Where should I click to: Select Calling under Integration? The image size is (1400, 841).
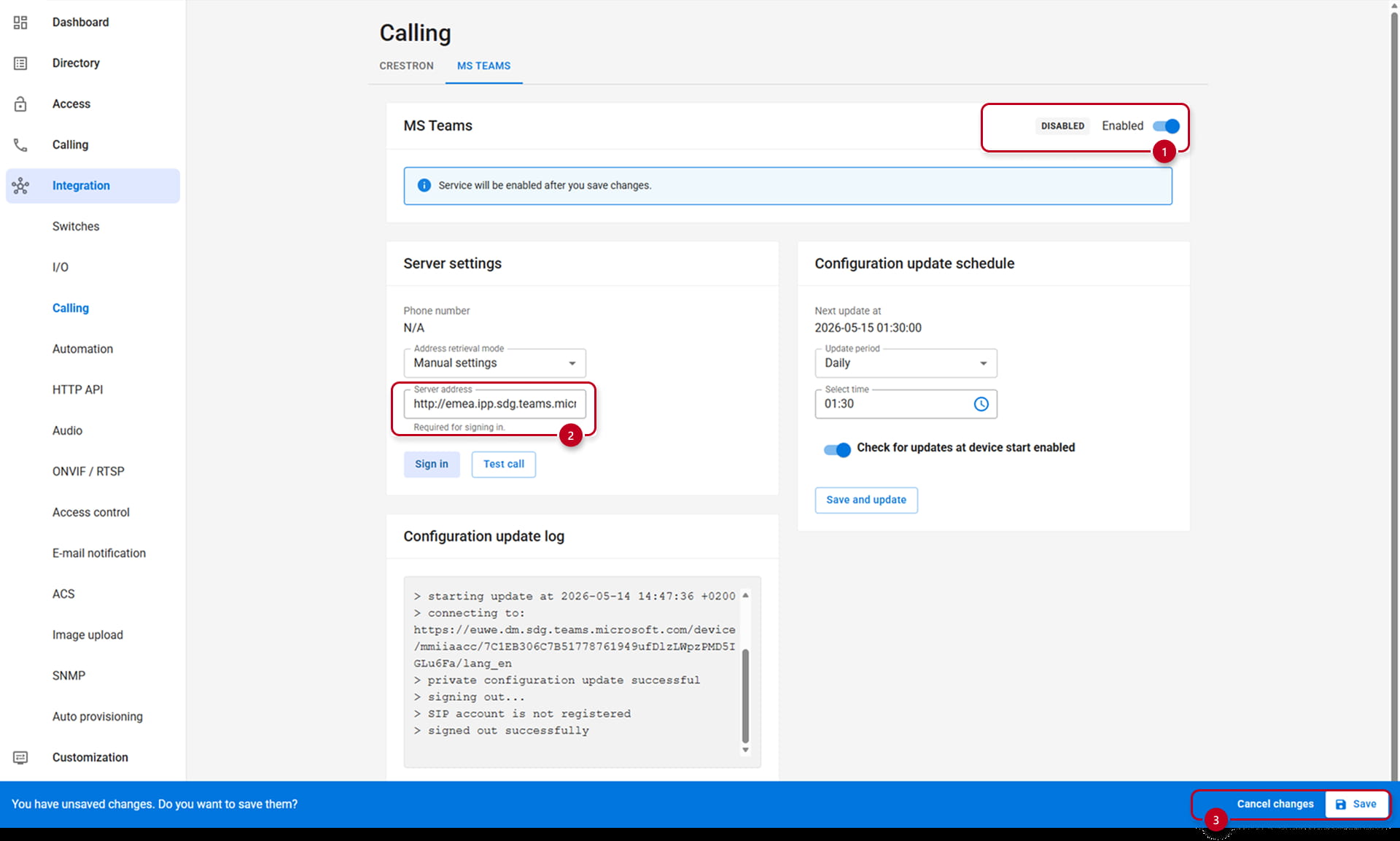pos(71,309)
